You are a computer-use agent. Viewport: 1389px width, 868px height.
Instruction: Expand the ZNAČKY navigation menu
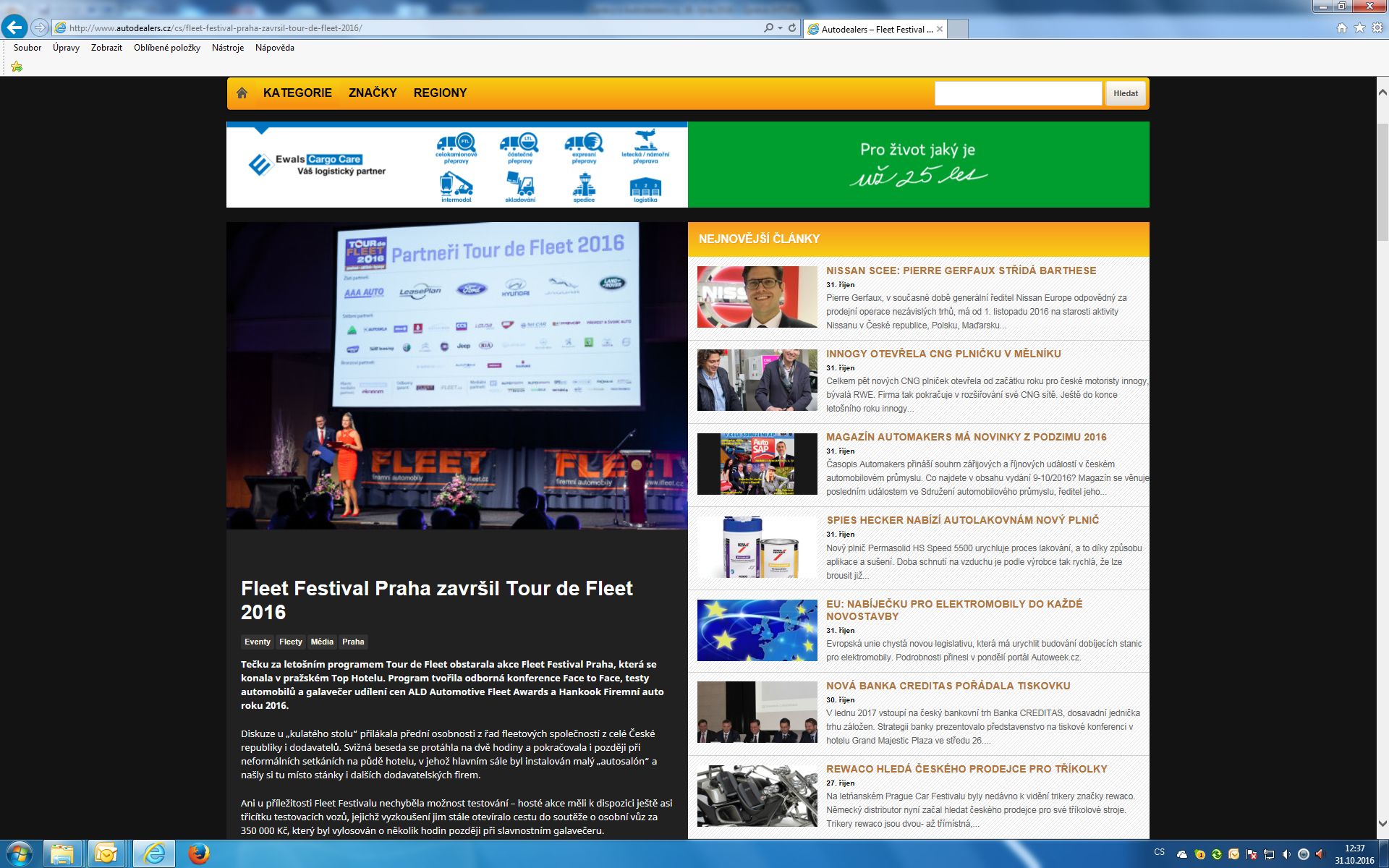(373, 93)
